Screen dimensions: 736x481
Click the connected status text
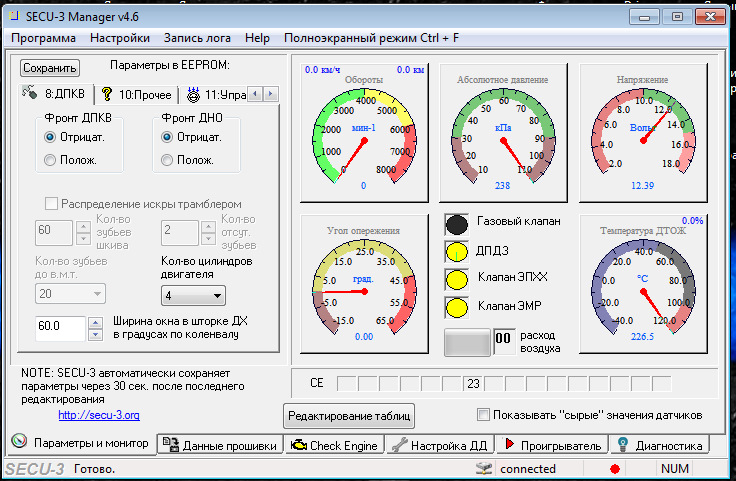[x=528, y=469]
